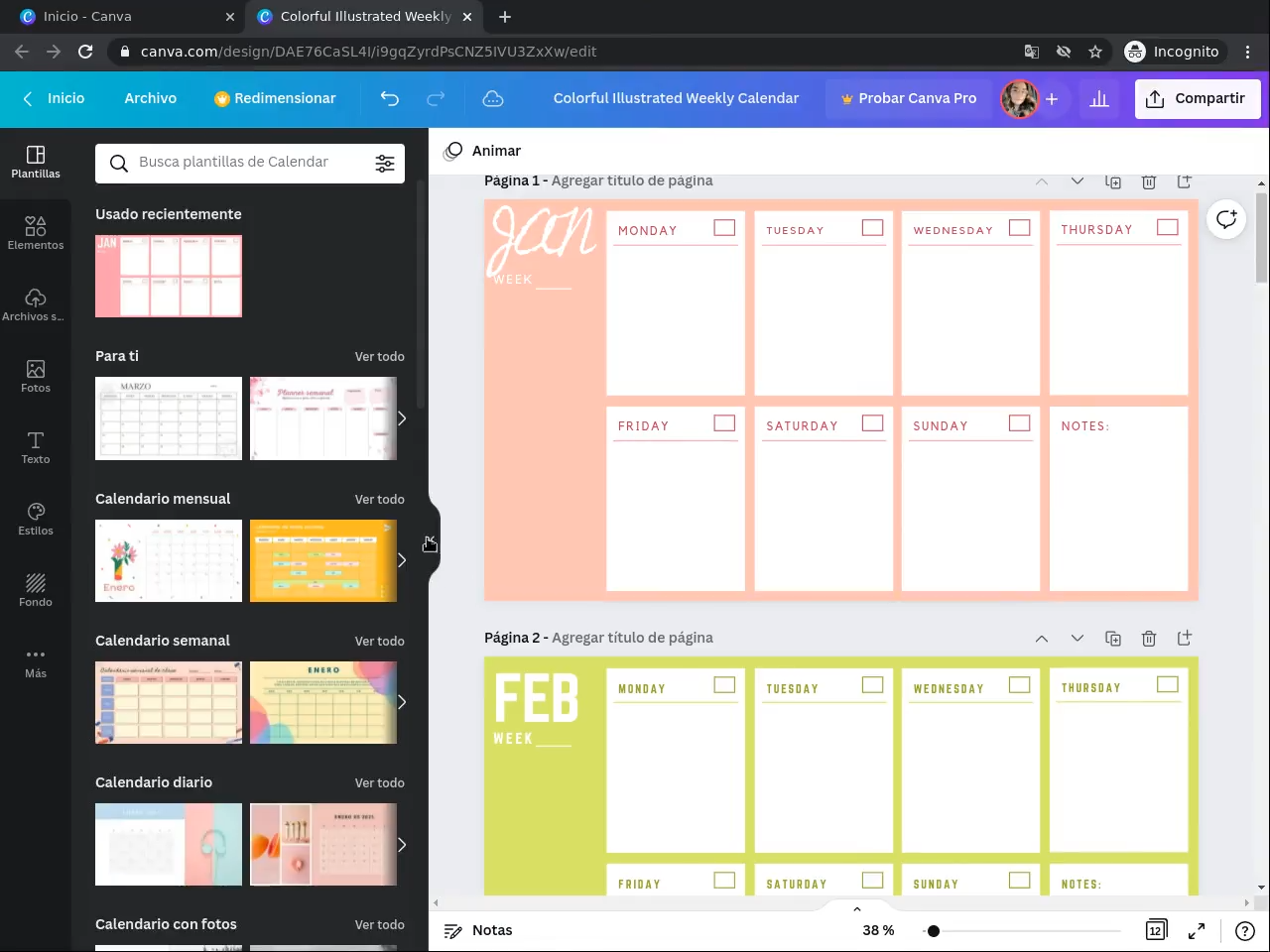Edit the Colorful Illustrated Weekly Calendar title
Screen dimensions: 1270x952
pos(676,98)
